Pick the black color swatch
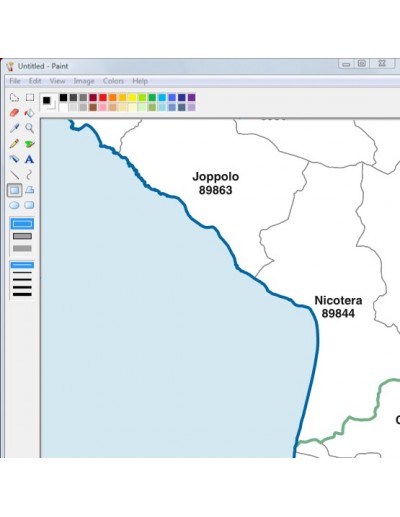This screenshot has width=400, height=517. [x=63, y=97]
